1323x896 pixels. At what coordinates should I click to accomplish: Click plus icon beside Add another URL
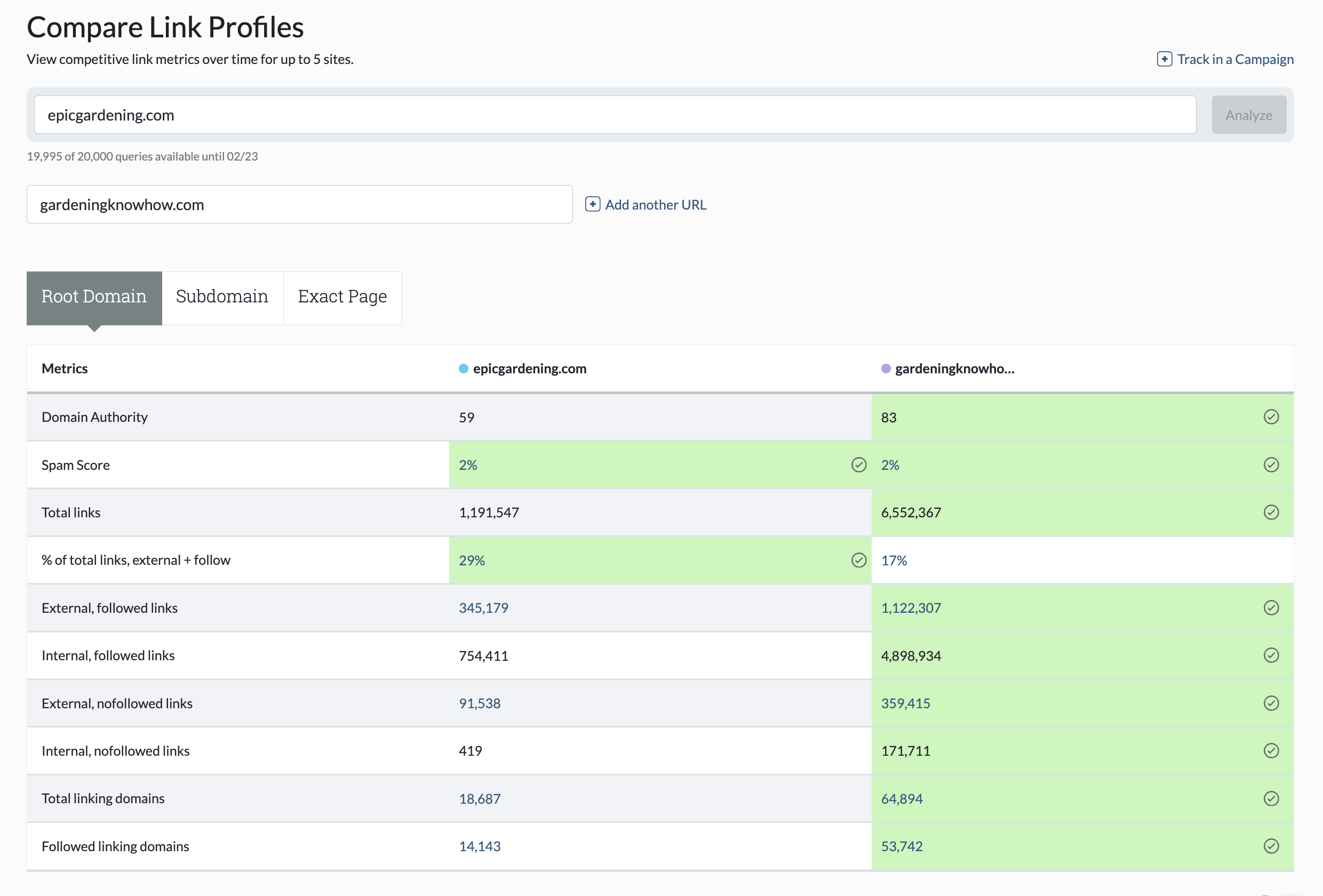592,204
